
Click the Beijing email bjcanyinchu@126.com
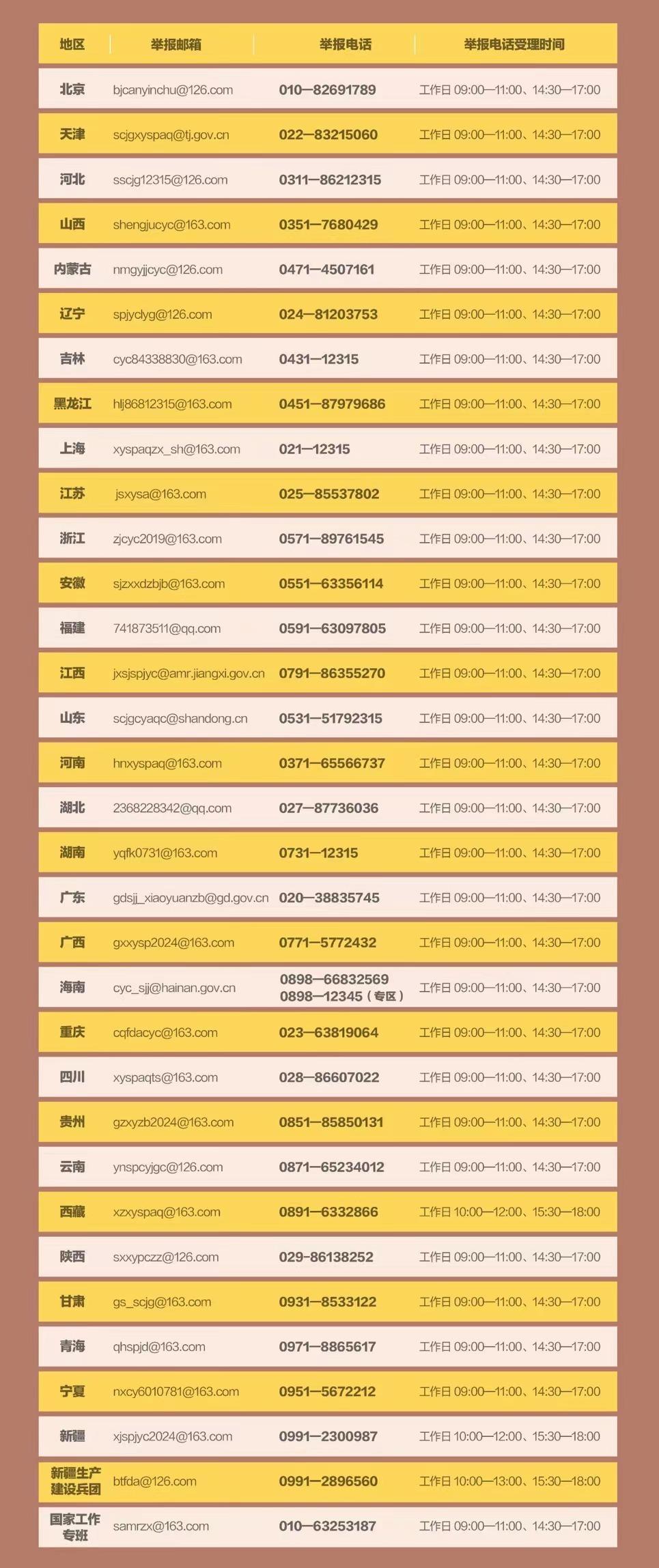pos(173,90)
